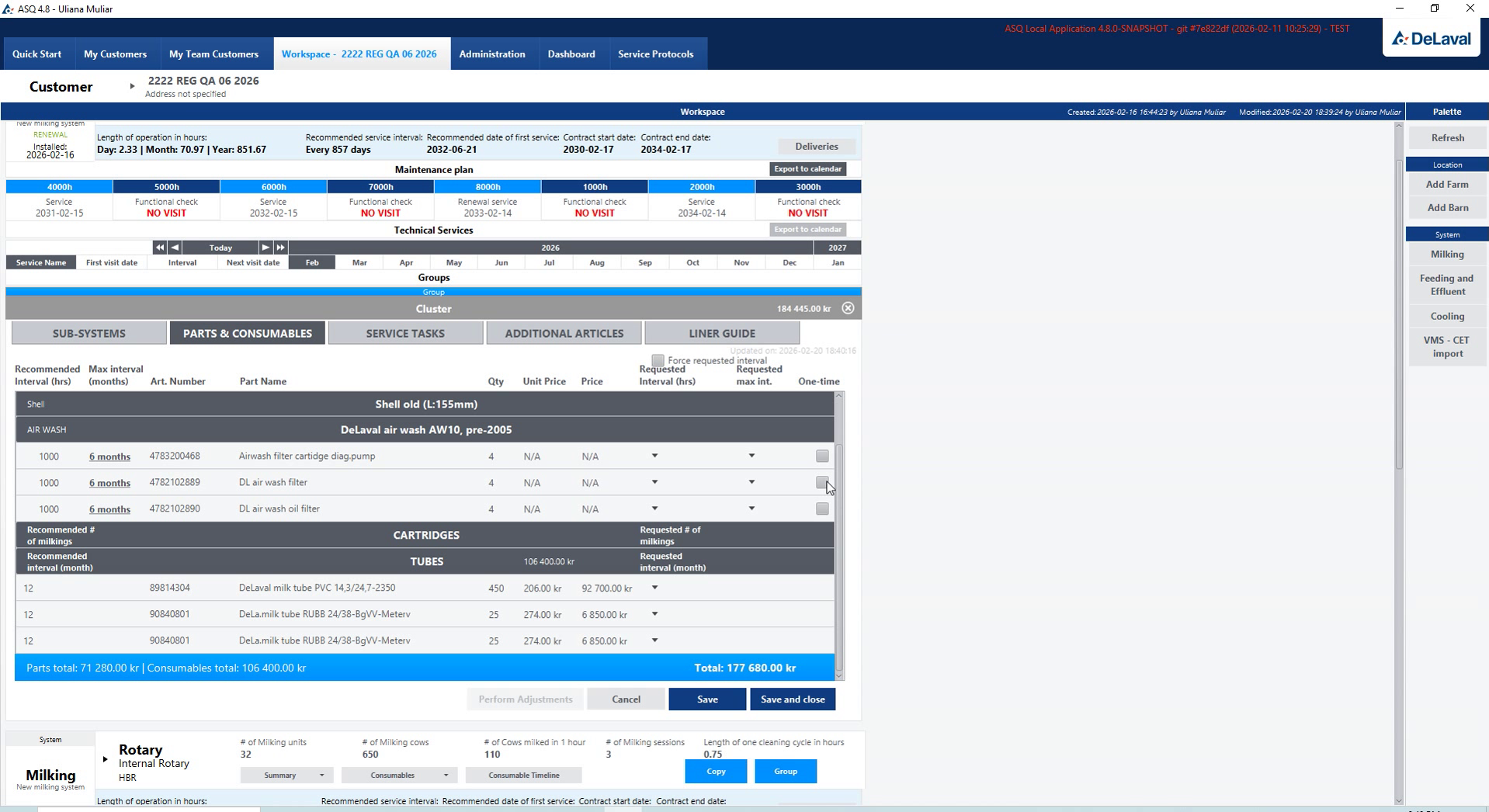Screen dimensions: 1489x812
Task: Open Requested interval dropdown for DeLaval milk tube PVC
Action: 654,588
